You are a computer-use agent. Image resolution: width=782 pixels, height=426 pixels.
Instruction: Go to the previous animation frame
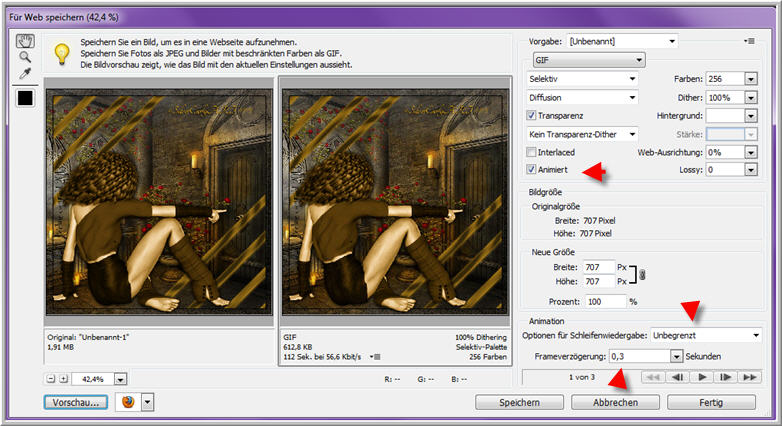677,377
